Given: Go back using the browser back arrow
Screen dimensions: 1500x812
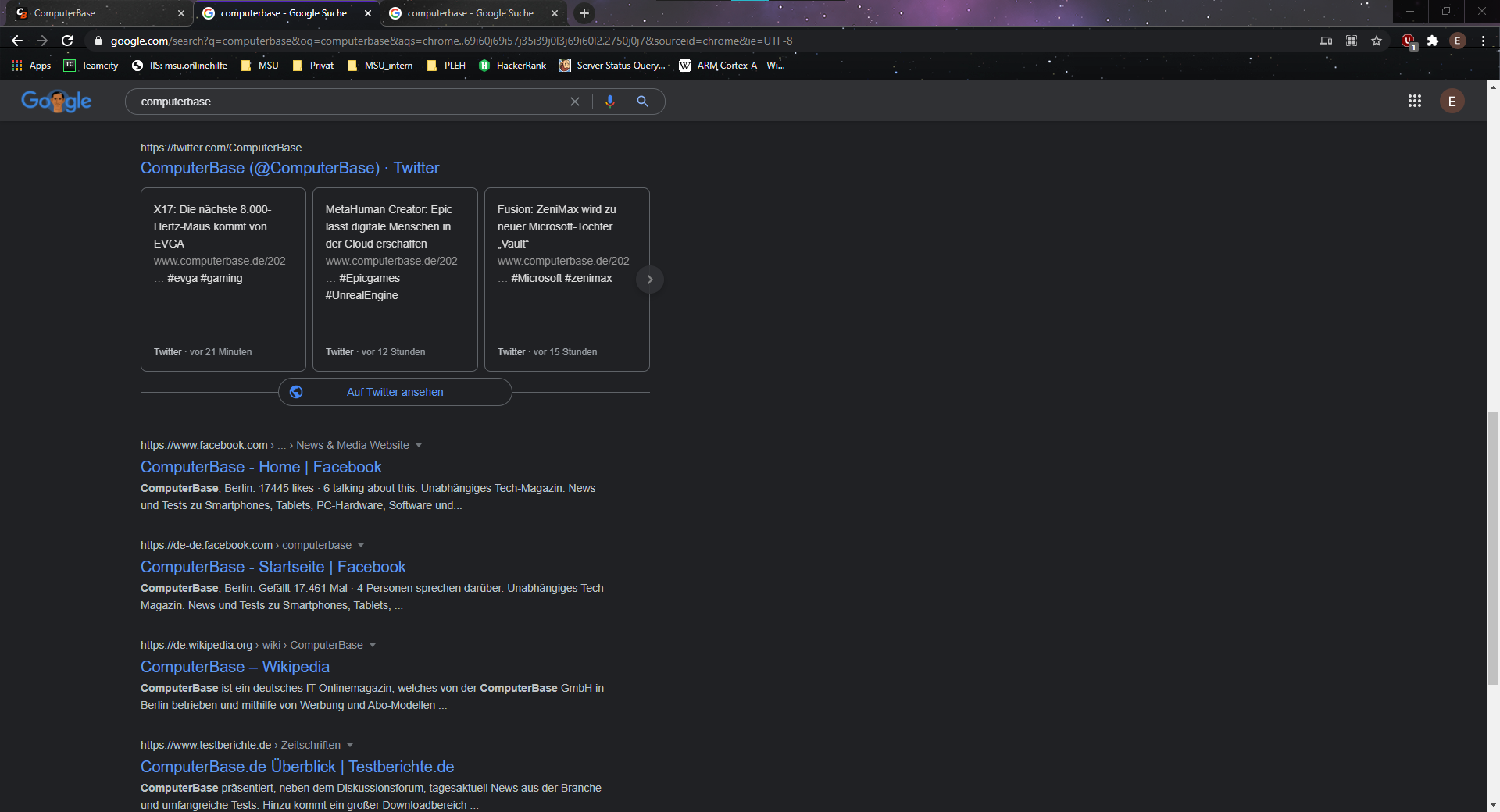Looking at the screenshot, I should point(17,41).
